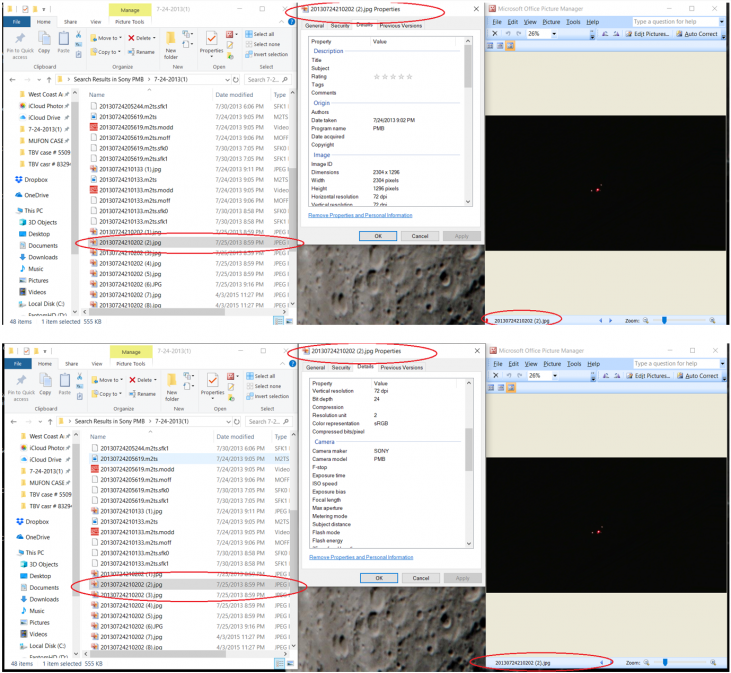The height and width of the screenshot is (673, 731).
Task: Open Delete dropdown arrow in lower Explorer
Action: click(x=155, y=380)
